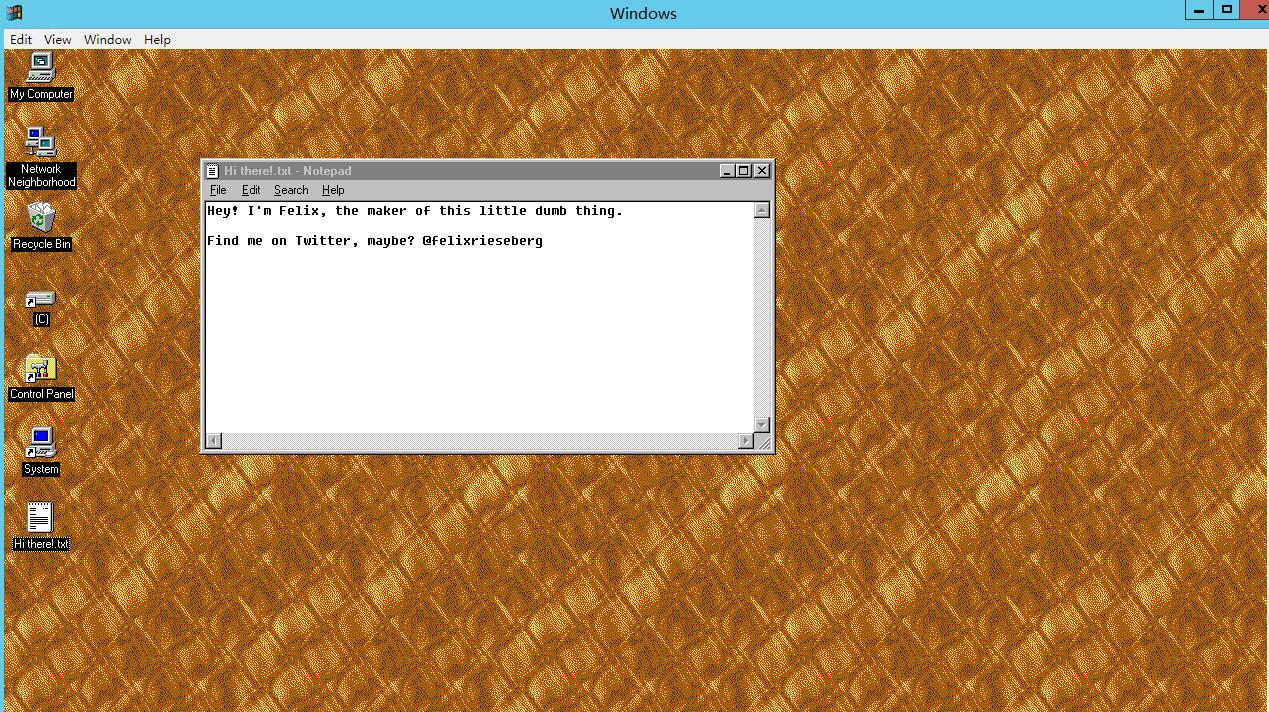
Task: Maximize the outer Windows app window
Action: 1226,10
